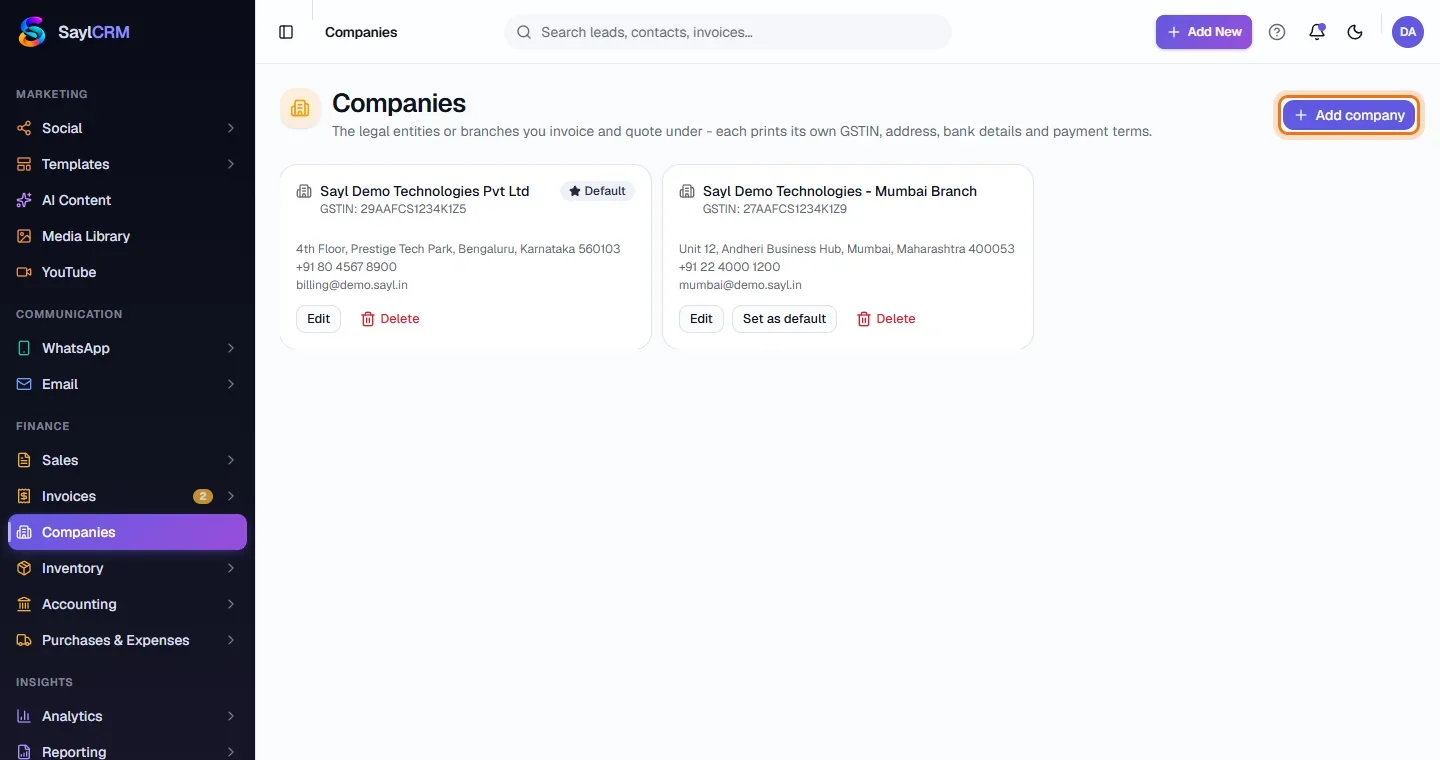Click building icon on Mumbai Branch card
The height and width of the screenshot is (760, 1440).
click(687, 191)
